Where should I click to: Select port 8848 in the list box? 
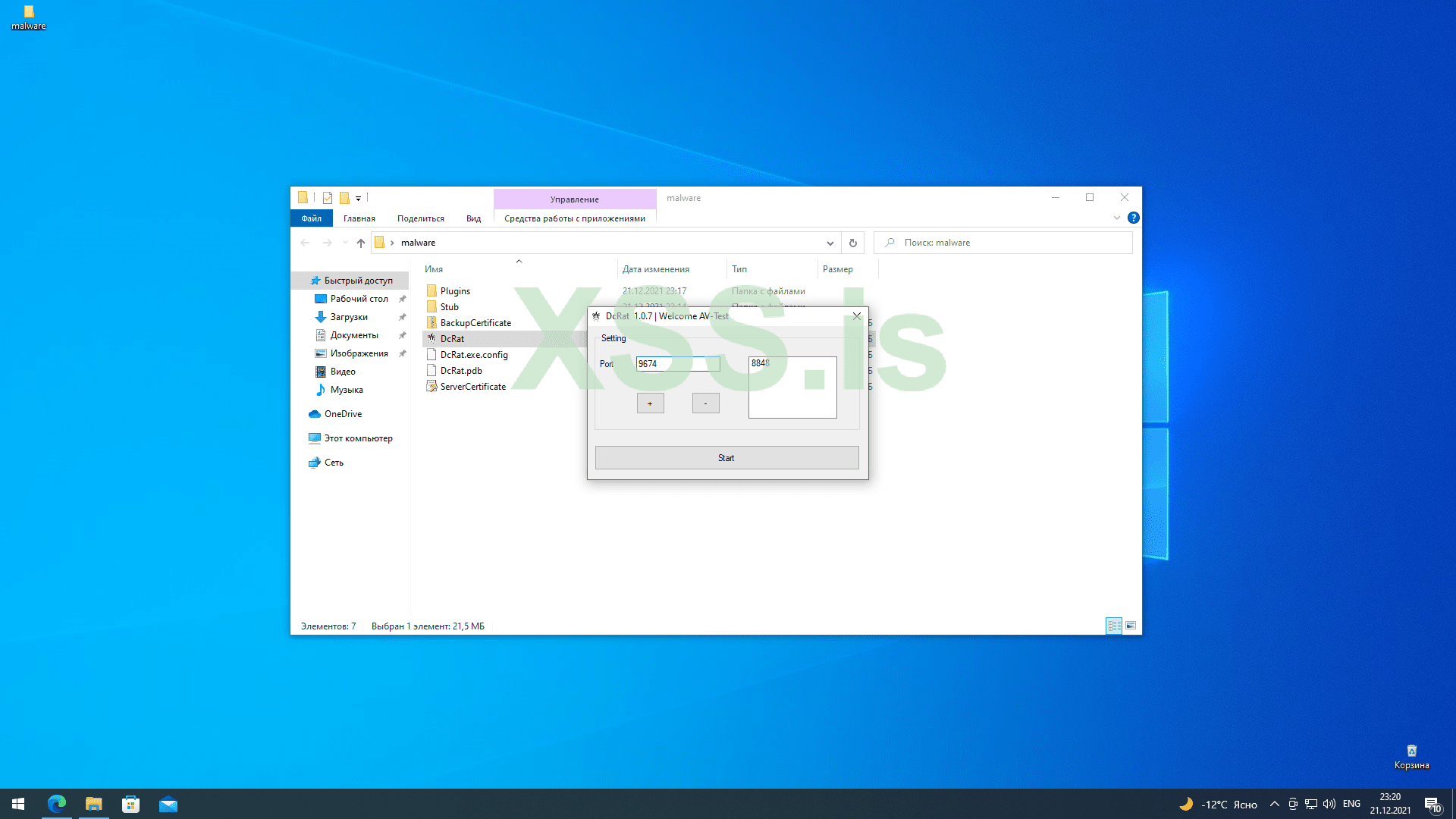(761, 363)
